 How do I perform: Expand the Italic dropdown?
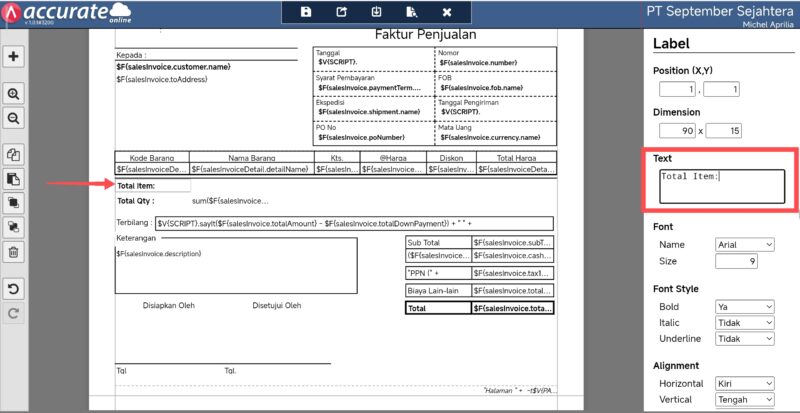[745, 323]
